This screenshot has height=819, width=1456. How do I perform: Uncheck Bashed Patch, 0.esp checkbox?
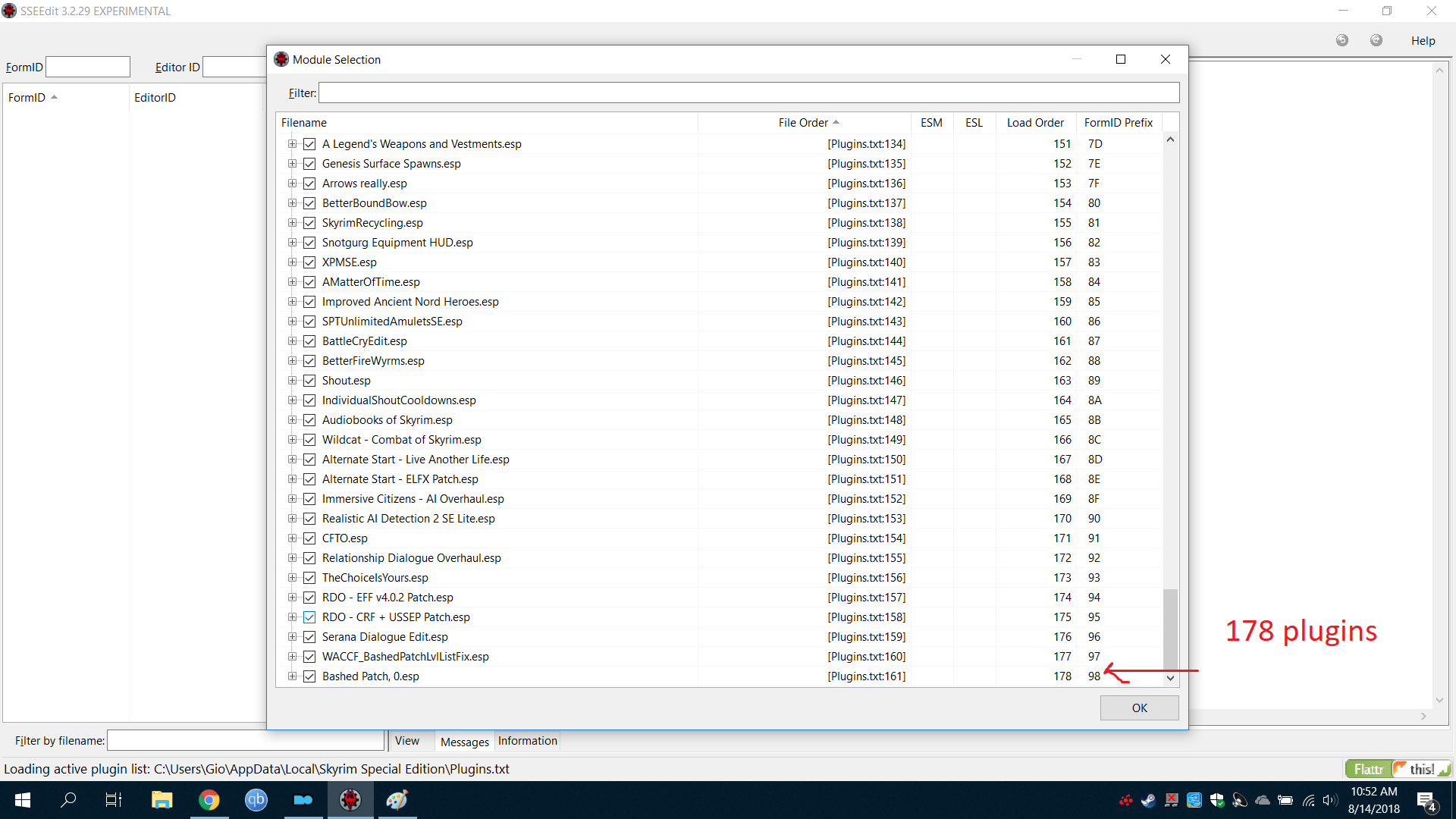pyautogui.click(x=309, y=676)
